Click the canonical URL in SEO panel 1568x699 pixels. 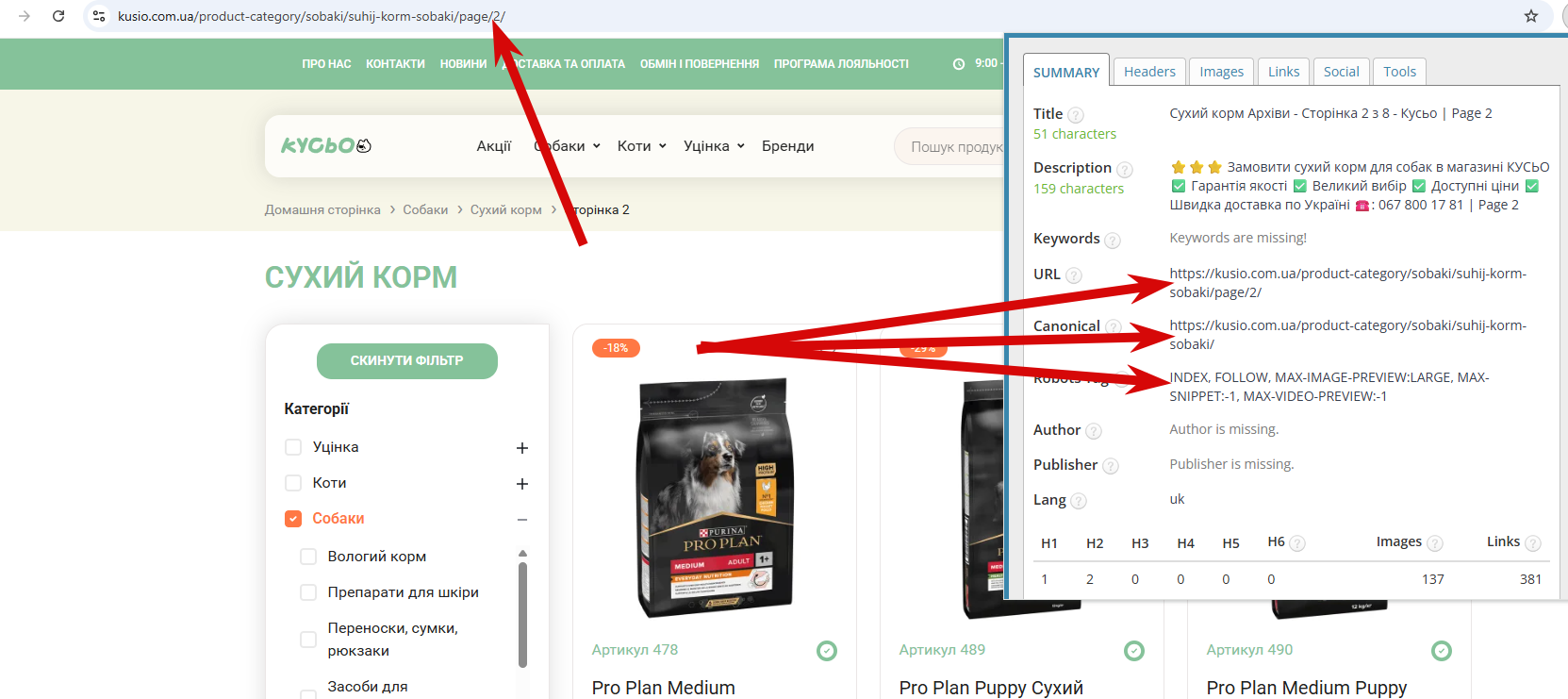[x=1347, y=335]
